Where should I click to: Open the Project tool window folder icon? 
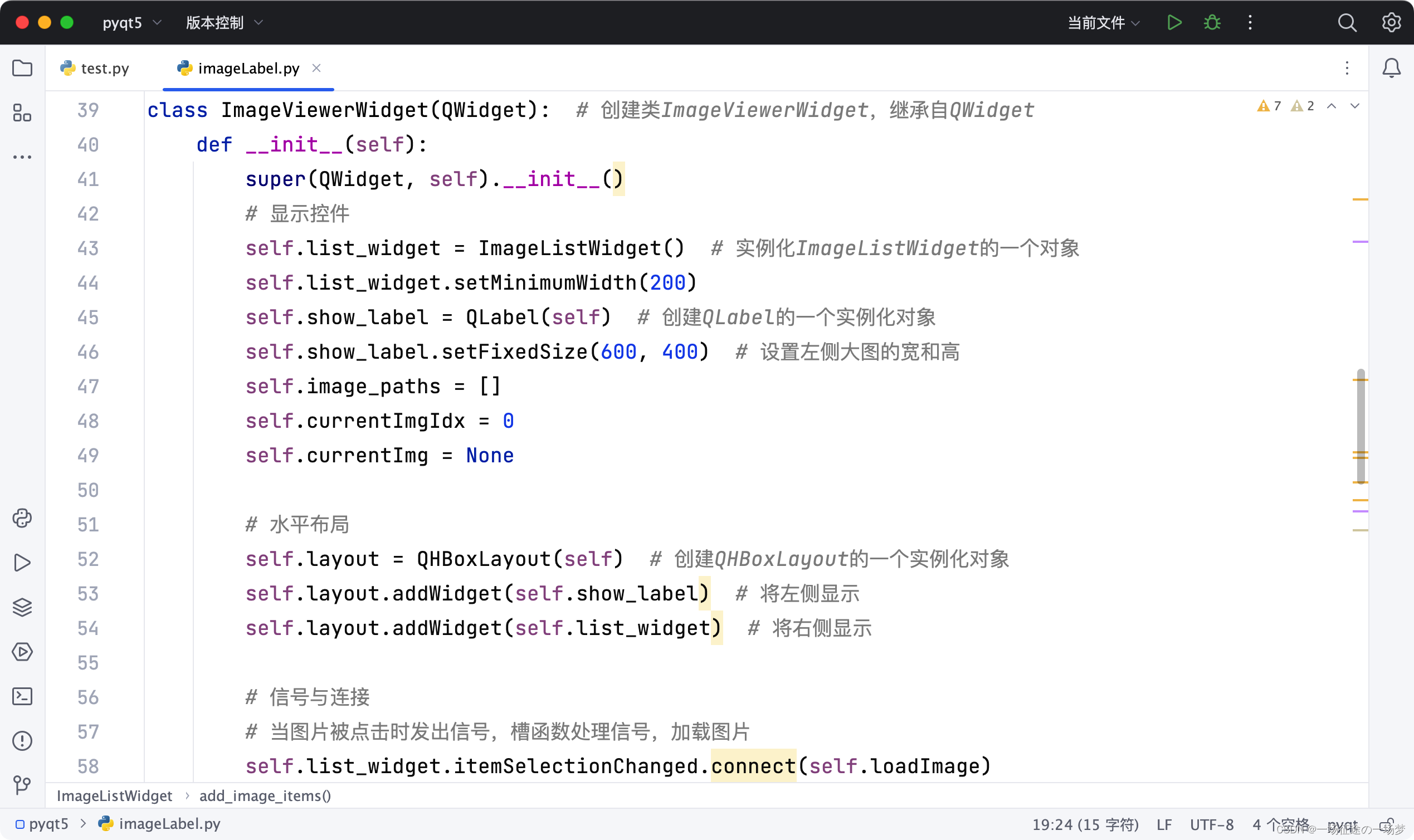[x=22, y=68]
